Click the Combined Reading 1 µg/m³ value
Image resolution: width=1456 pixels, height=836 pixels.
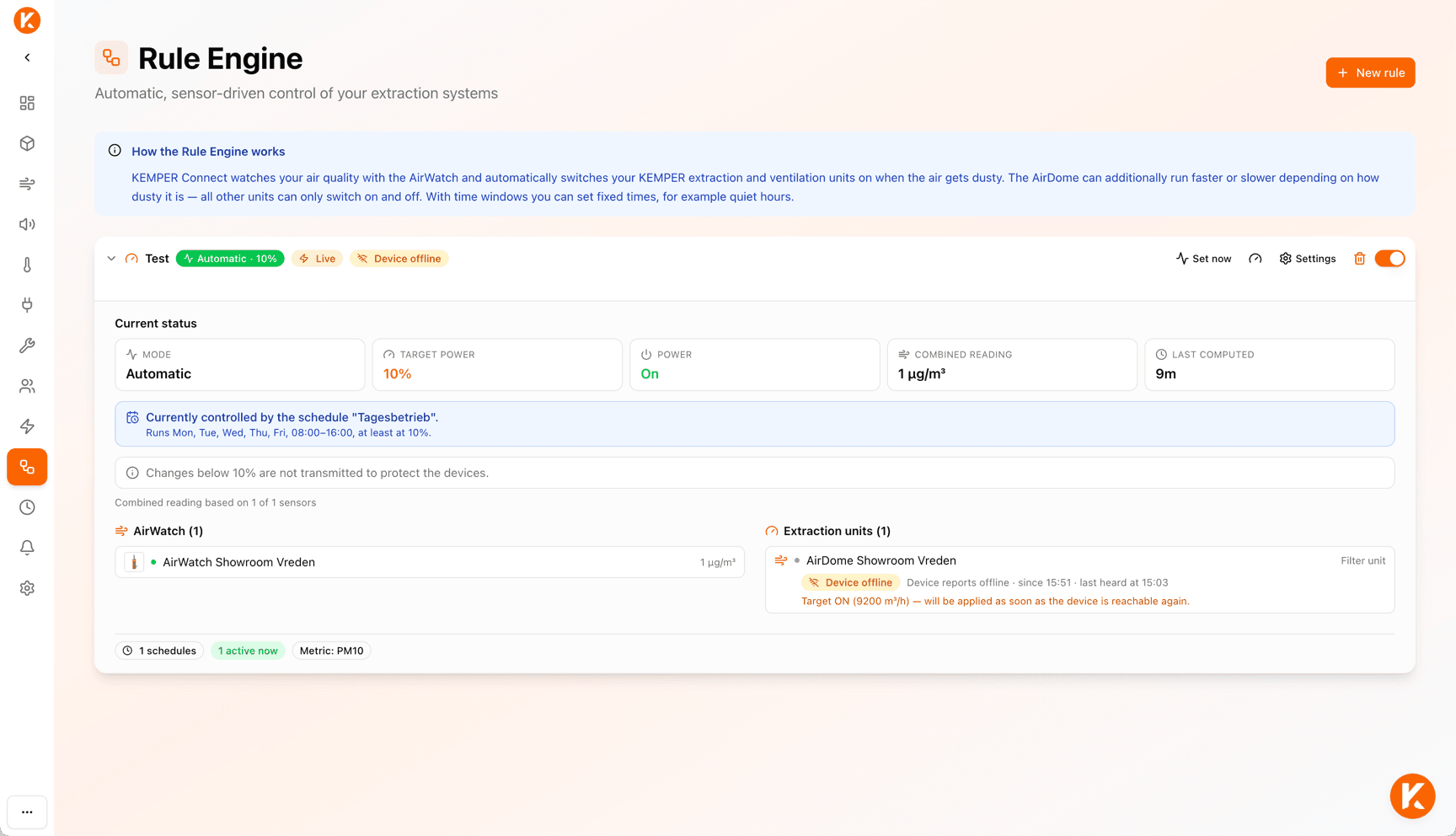point(921,374)
